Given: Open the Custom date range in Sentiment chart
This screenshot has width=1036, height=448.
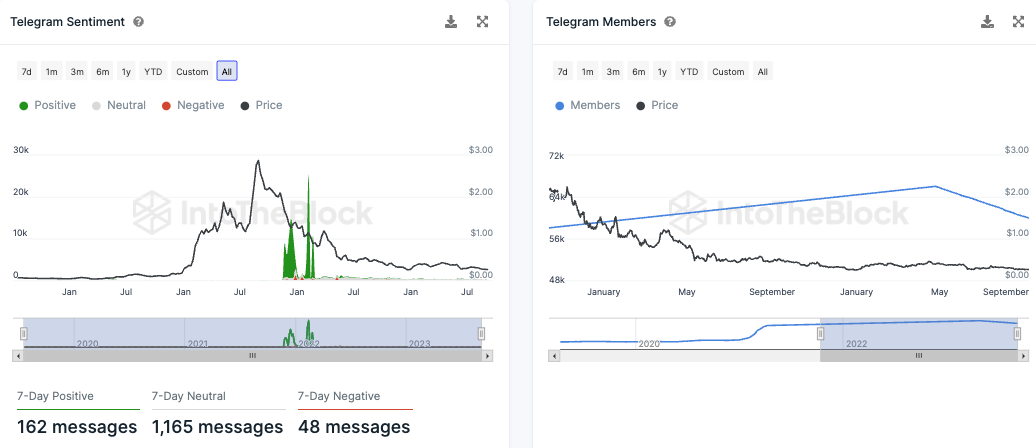Looking at the screenshot, I should point(192,71).
